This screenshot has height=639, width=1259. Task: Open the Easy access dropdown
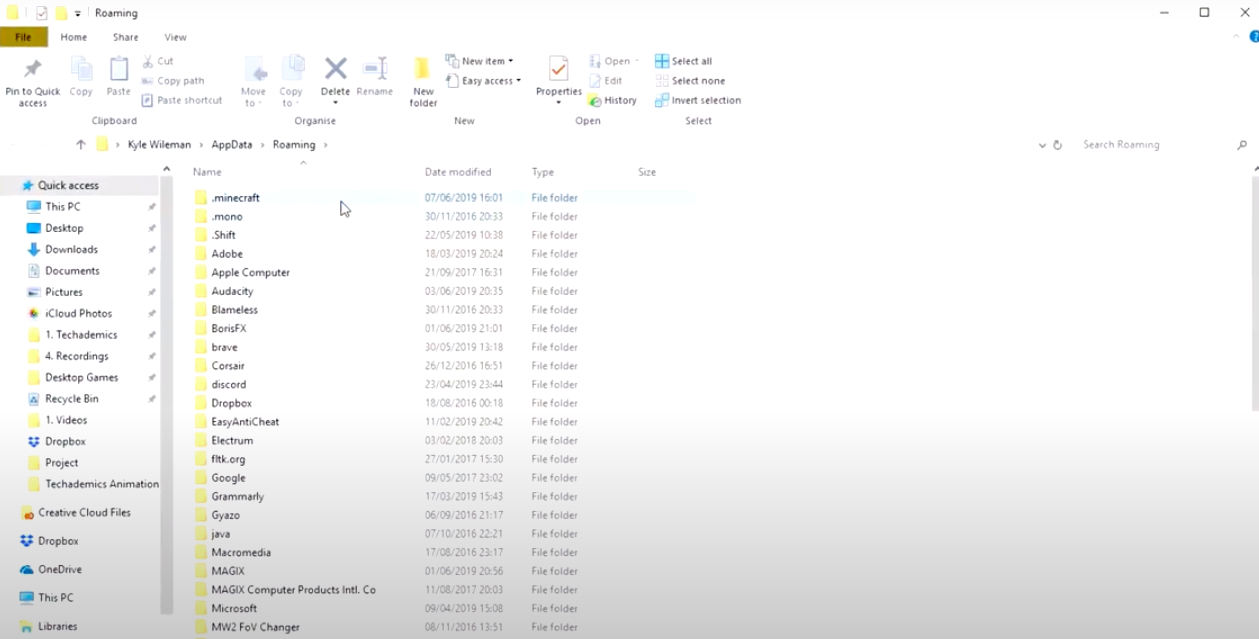[x=483, y=81]
